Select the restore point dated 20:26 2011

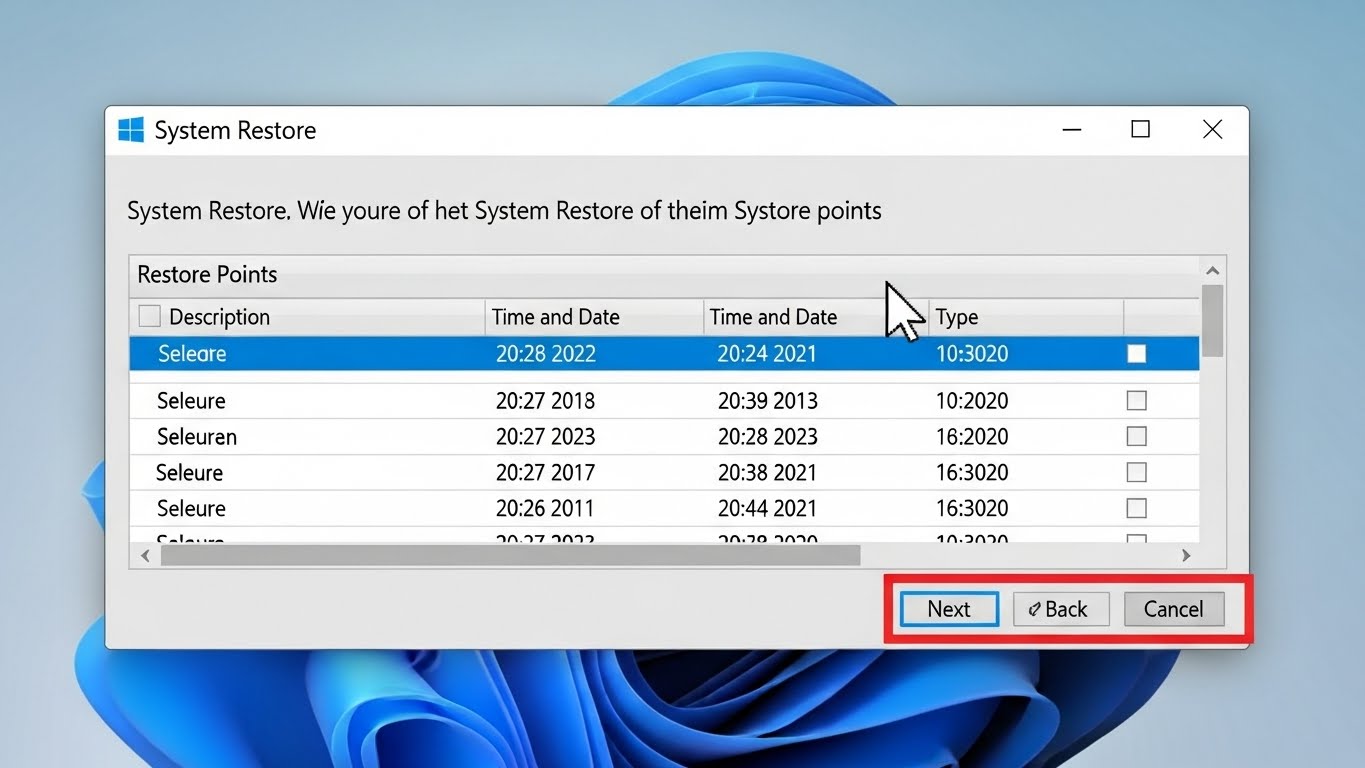click(x=544, y=509)
